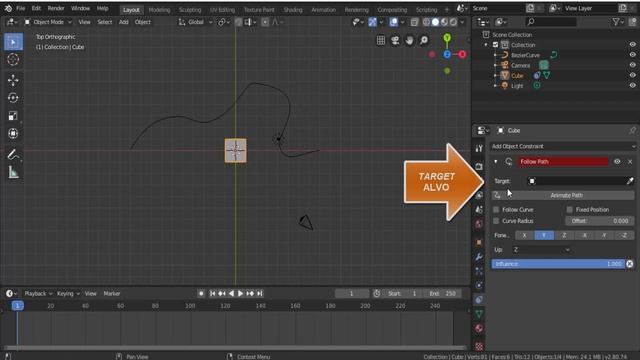Viewport: 640px width, 360px height.
Task: Click frame 100 on the timeline ruler
Action: (190, 306)
